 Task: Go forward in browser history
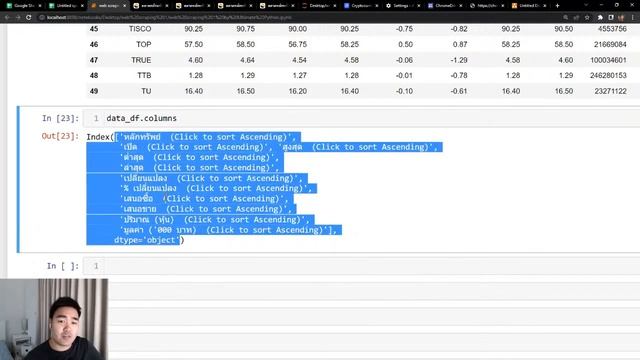pos(18,18)
